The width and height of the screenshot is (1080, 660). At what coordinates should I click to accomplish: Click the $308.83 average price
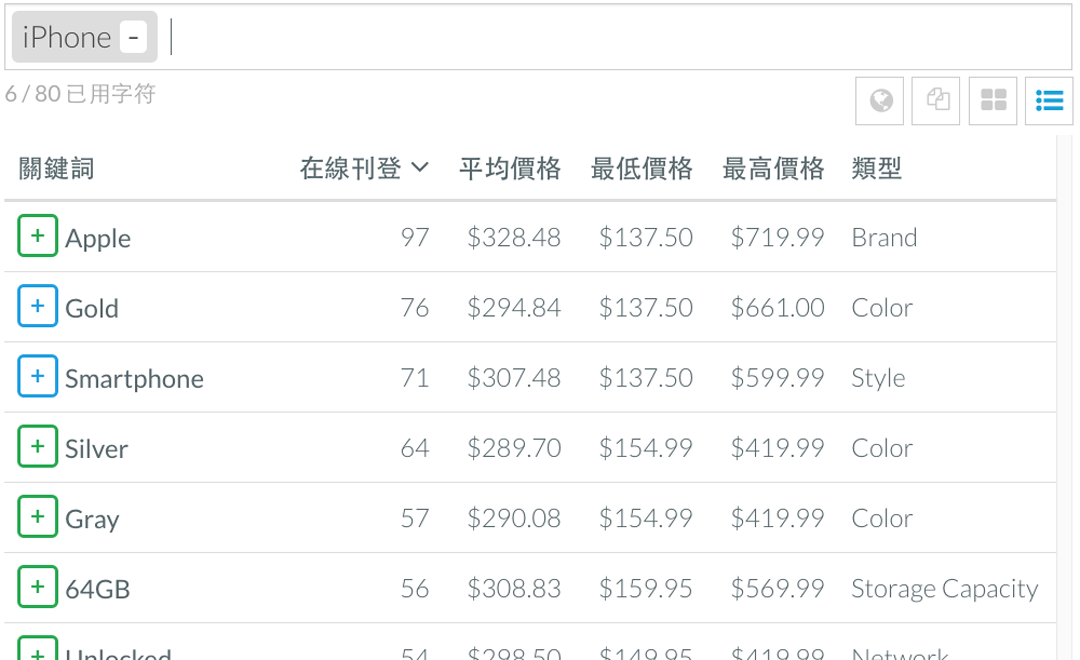tap(514, 589)
